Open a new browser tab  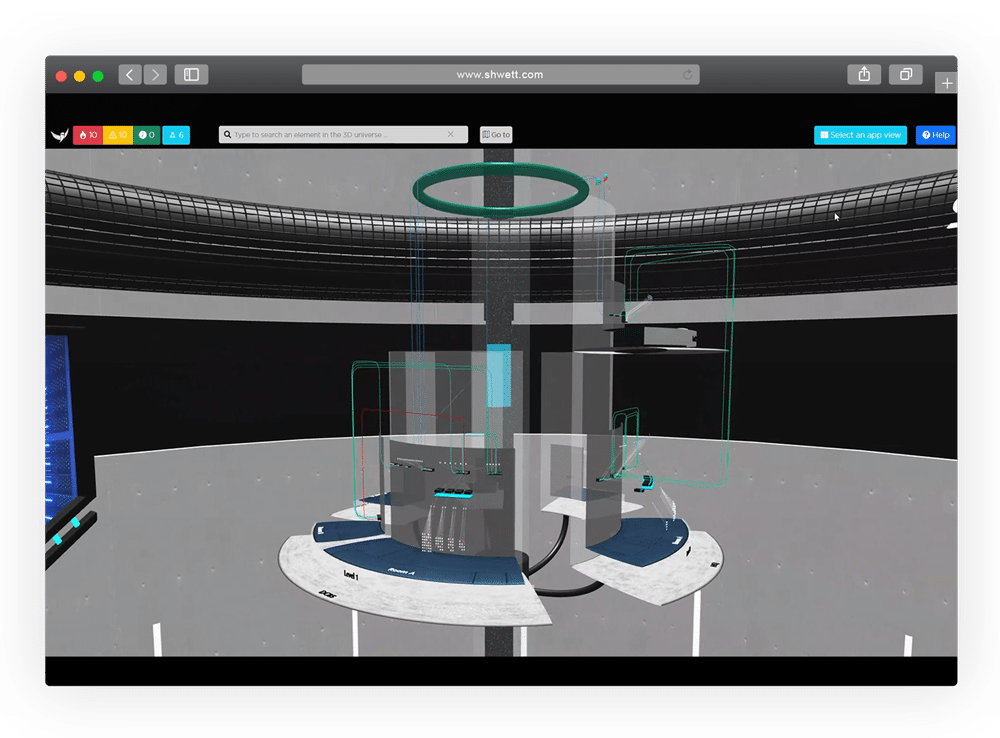pos(946,83)
